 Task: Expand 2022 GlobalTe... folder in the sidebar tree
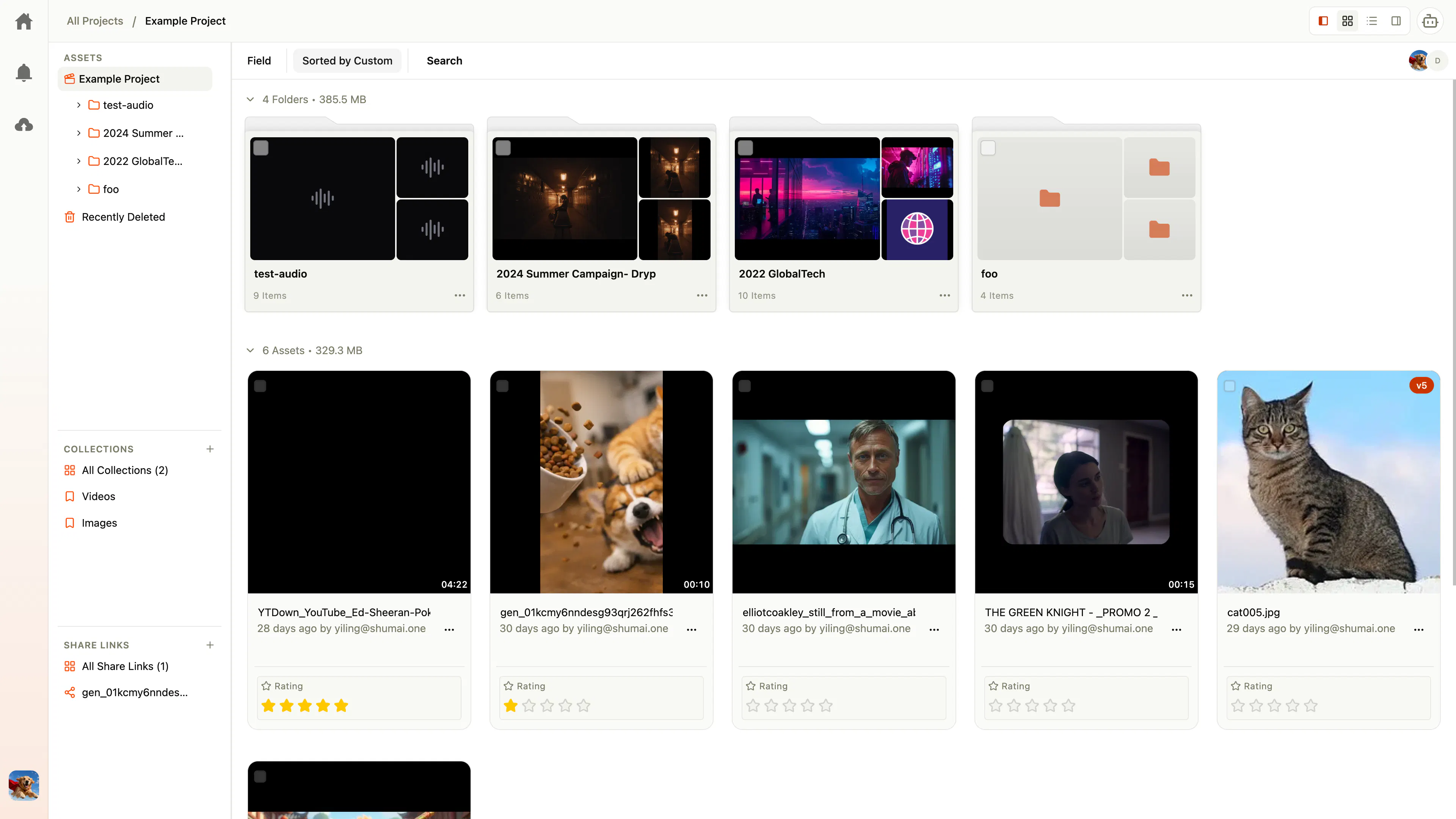tap(78, 161)
